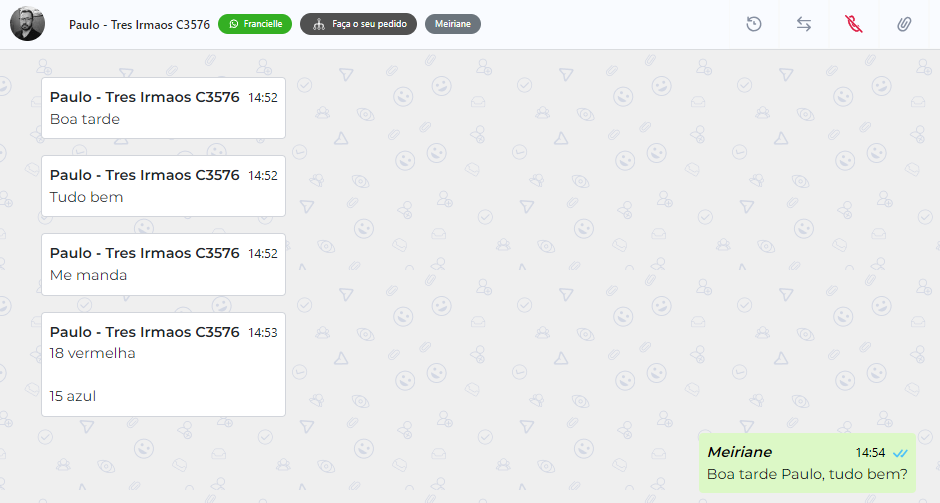This screenshot has height=503, width=940.
Task: Select the Boa tarde message bubble
Action: pos(163,108)
